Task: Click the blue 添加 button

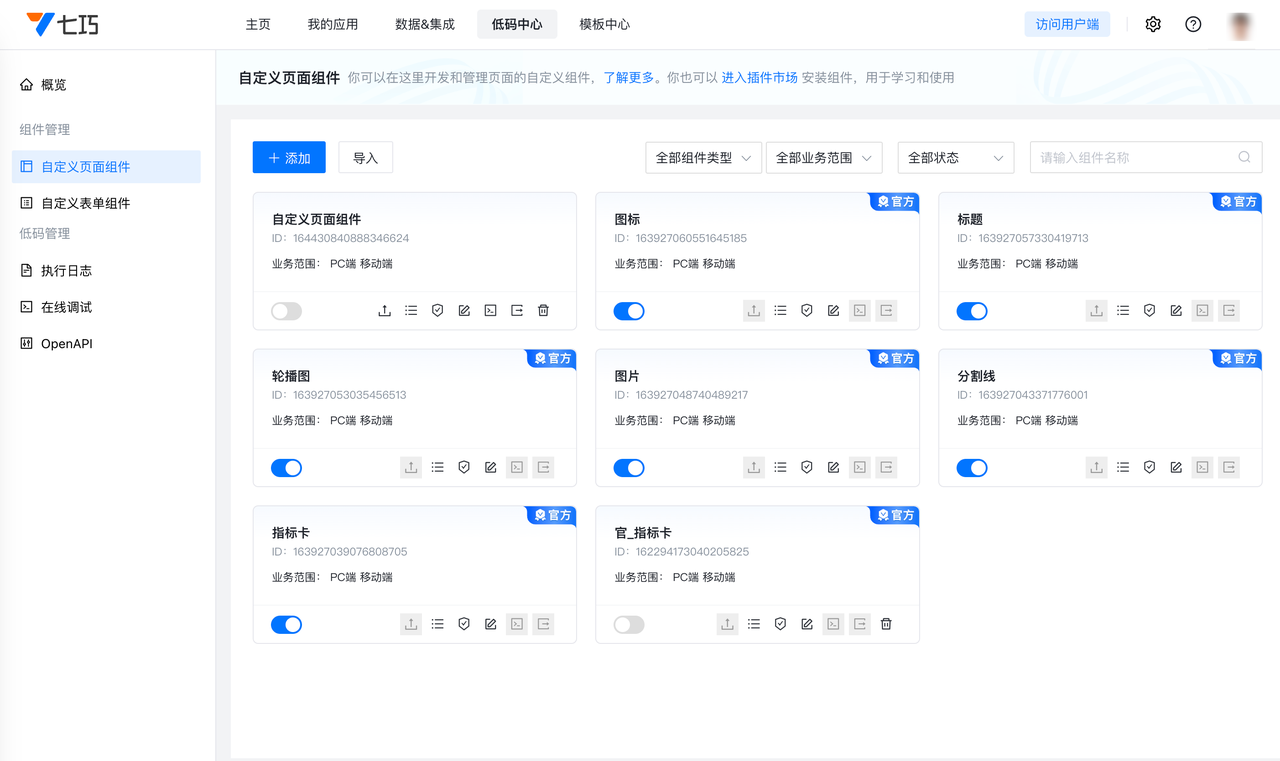Action: (x=289, y=158)
